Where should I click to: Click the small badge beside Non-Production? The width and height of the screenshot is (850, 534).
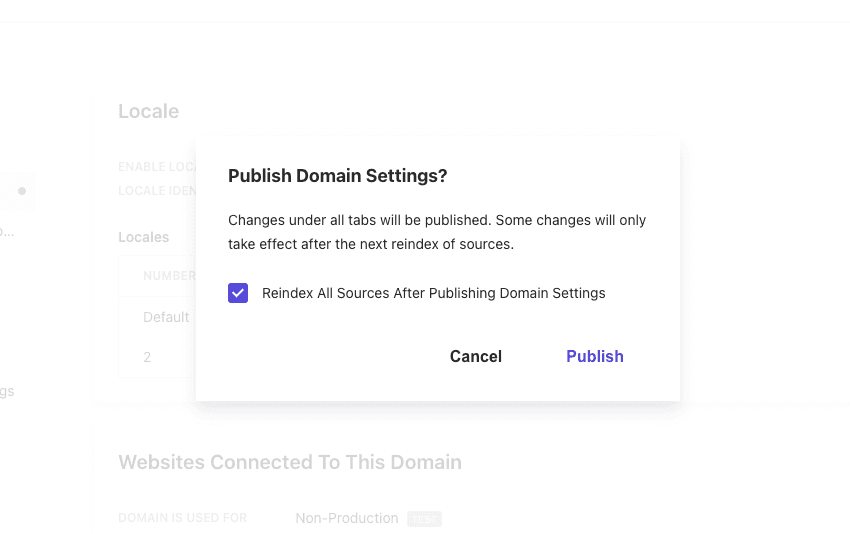(424, 519)
